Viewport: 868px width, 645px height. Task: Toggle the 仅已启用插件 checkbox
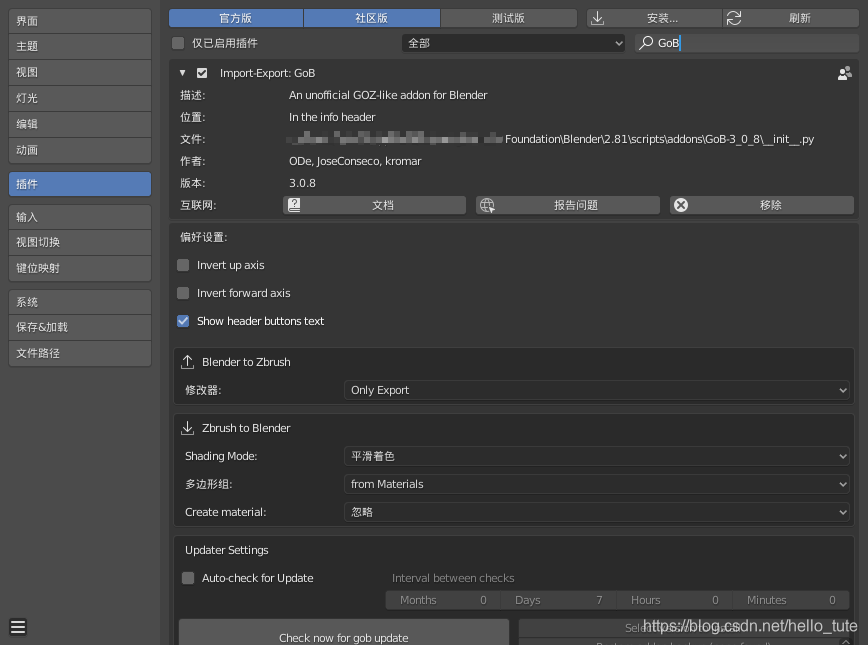(x=178, y=43)
